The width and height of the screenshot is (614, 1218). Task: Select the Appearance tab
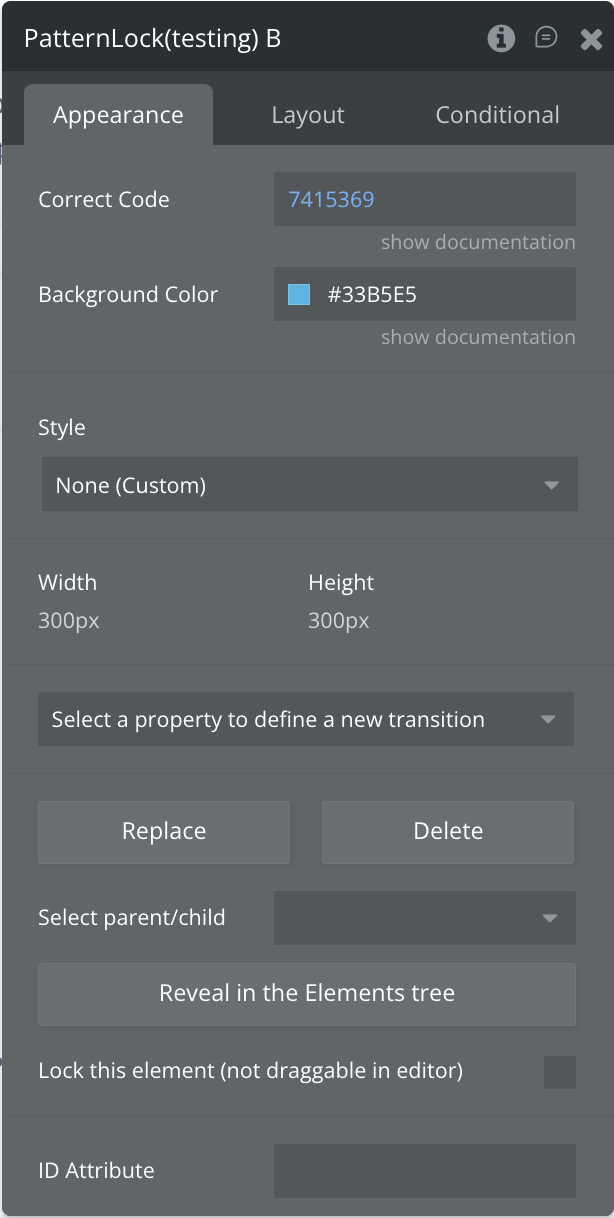click(118, 115)
